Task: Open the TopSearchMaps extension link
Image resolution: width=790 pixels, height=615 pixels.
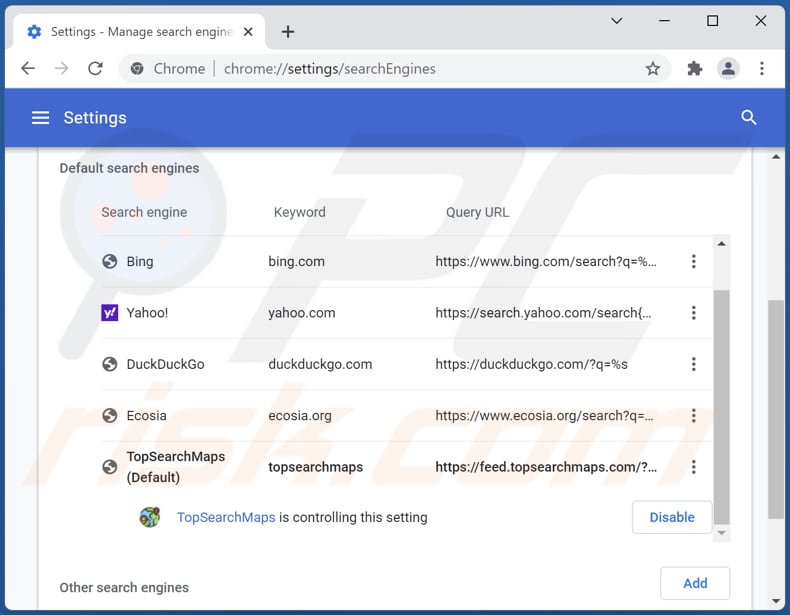Action: pos(226,517)
